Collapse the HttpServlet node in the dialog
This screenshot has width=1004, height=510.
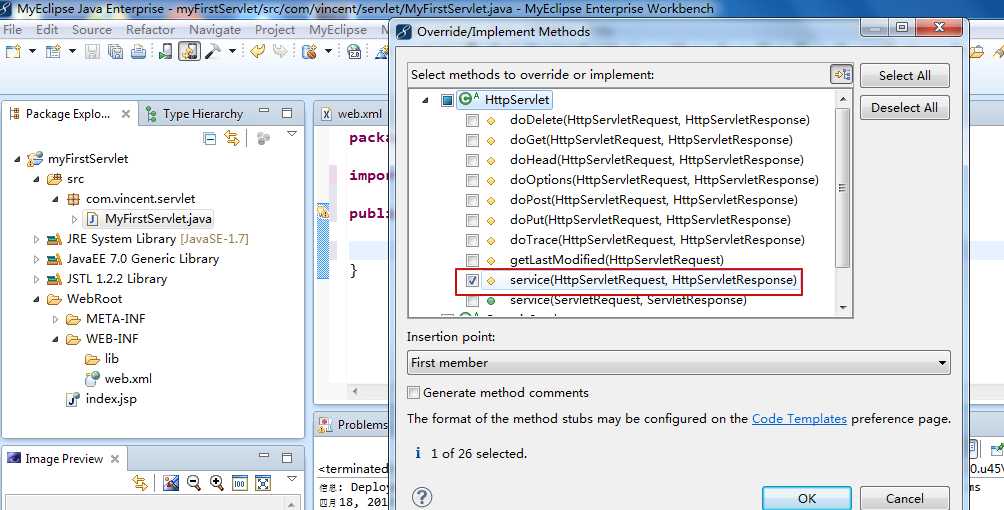425,100
